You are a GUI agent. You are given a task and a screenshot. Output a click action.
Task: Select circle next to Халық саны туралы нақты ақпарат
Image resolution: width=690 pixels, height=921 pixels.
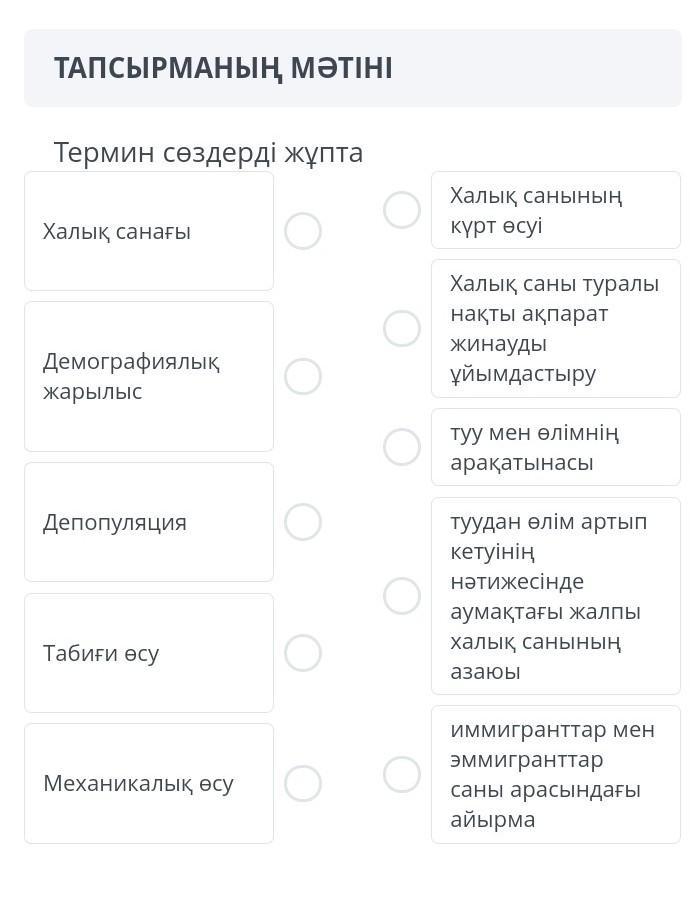(x=402, y=328)
